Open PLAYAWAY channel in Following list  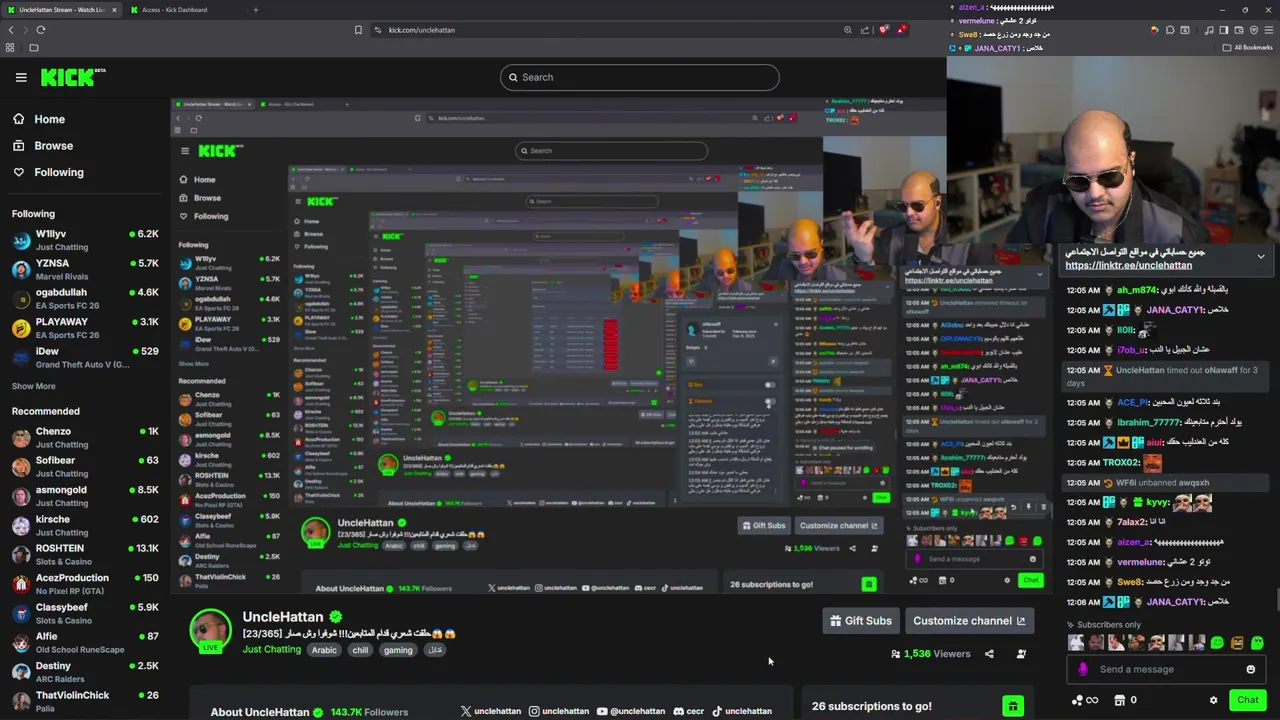(x=85, y=327)
